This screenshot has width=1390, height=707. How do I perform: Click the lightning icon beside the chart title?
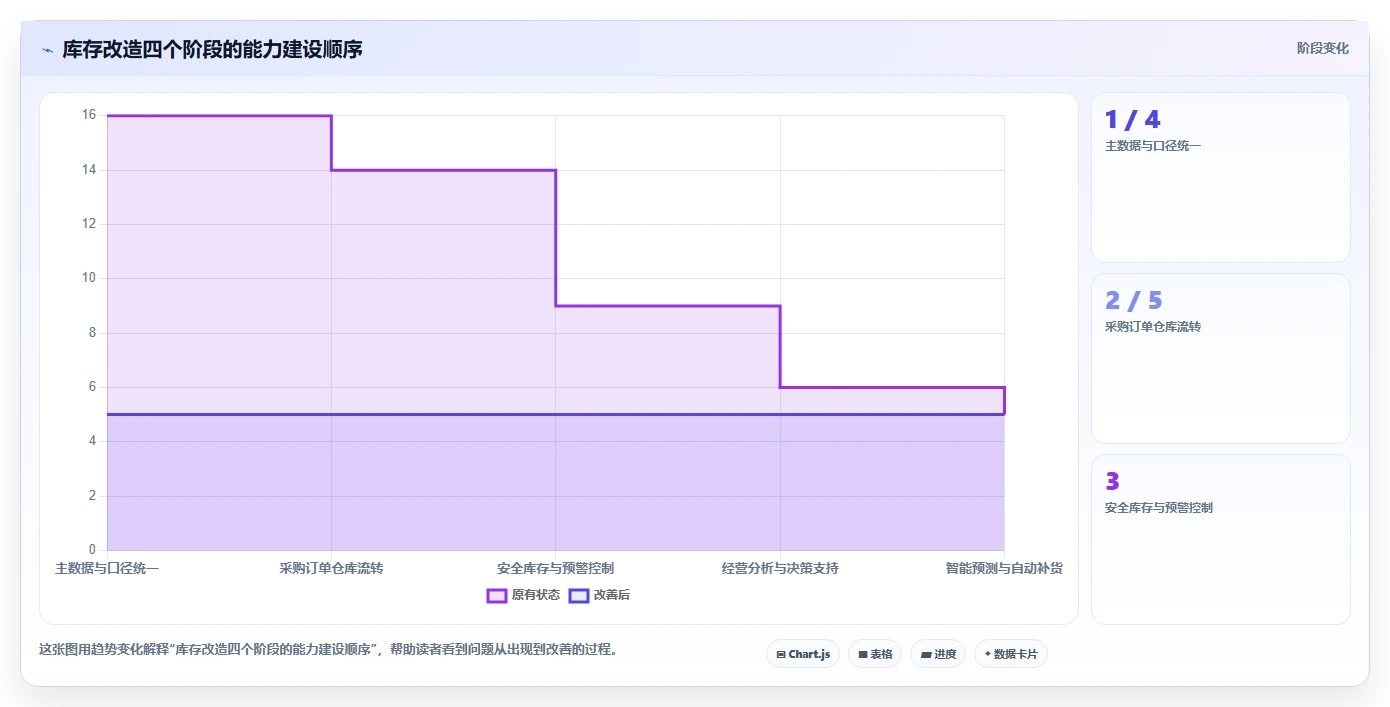47,49
